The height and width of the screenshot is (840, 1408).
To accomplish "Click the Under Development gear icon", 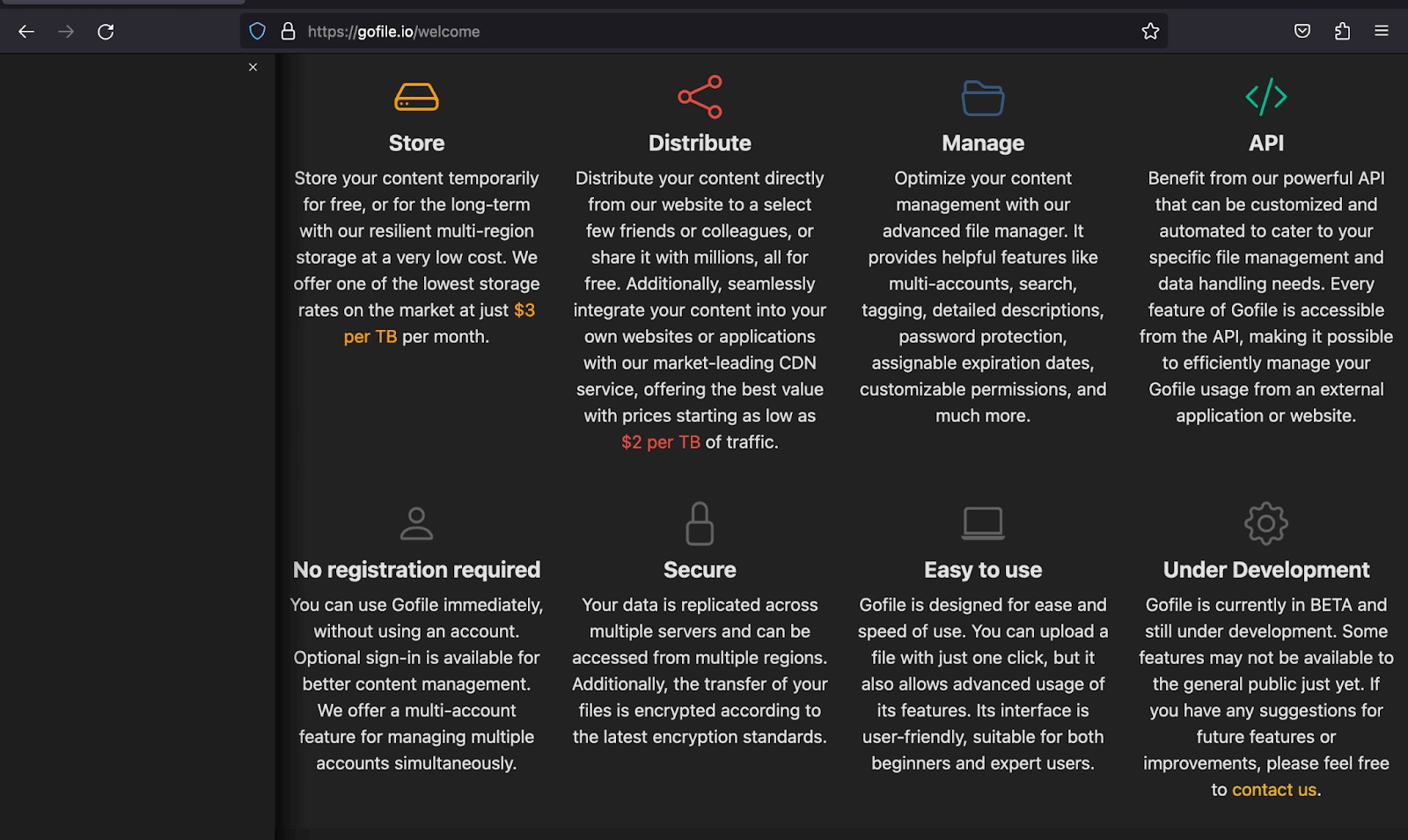I will click(1265, 523).
